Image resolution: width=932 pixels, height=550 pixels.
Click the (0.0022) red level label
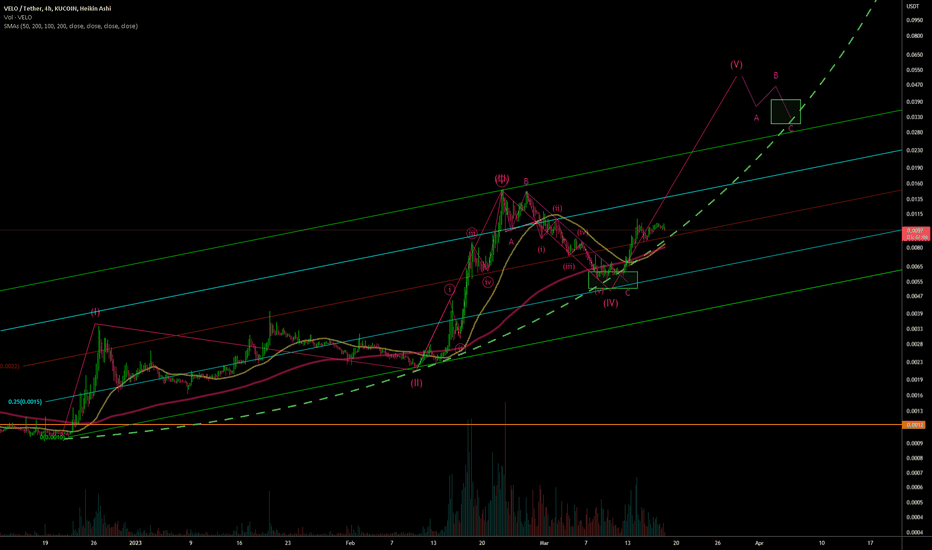(x=10, y=366)
